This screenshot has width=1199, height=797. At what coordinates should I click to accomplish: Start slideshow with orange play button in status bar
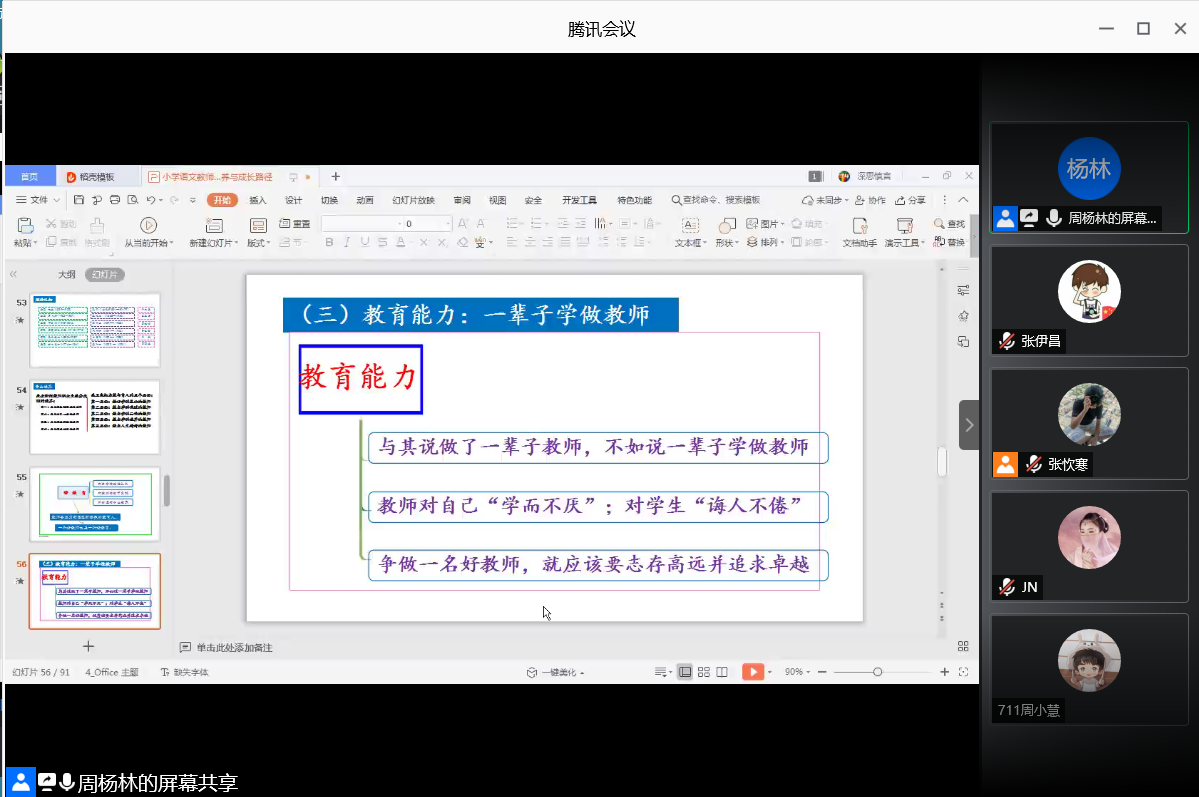point(752,672)
